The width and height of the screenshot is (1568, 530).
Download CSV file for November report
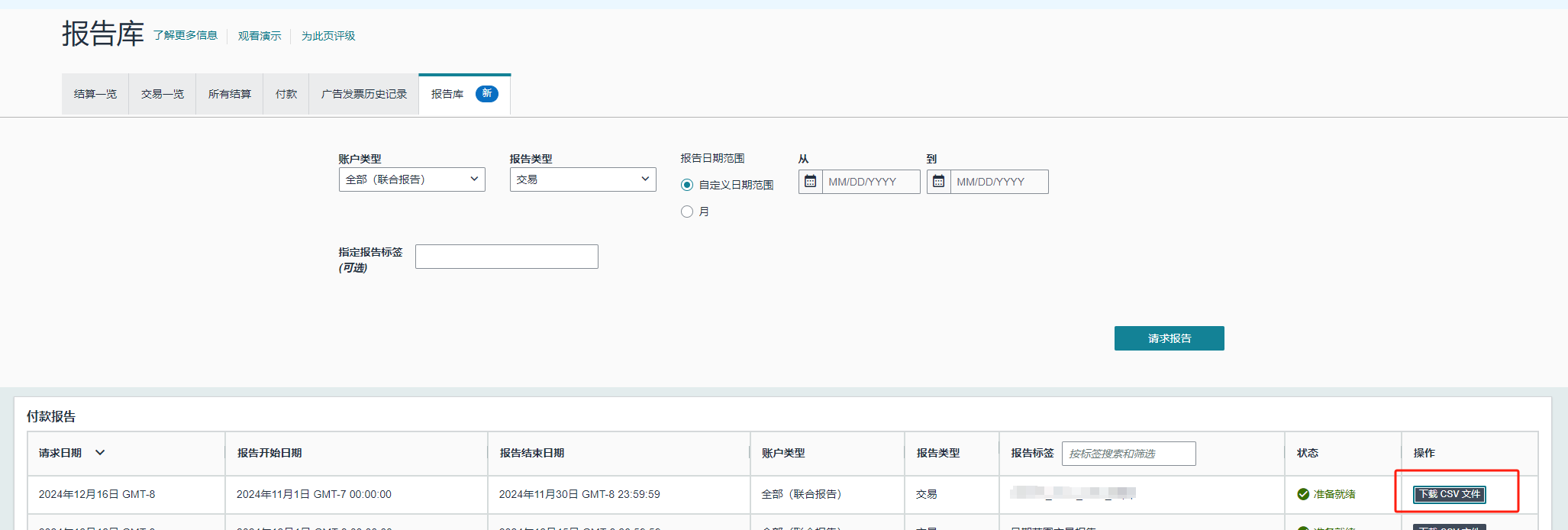[x=1449, y=494]
